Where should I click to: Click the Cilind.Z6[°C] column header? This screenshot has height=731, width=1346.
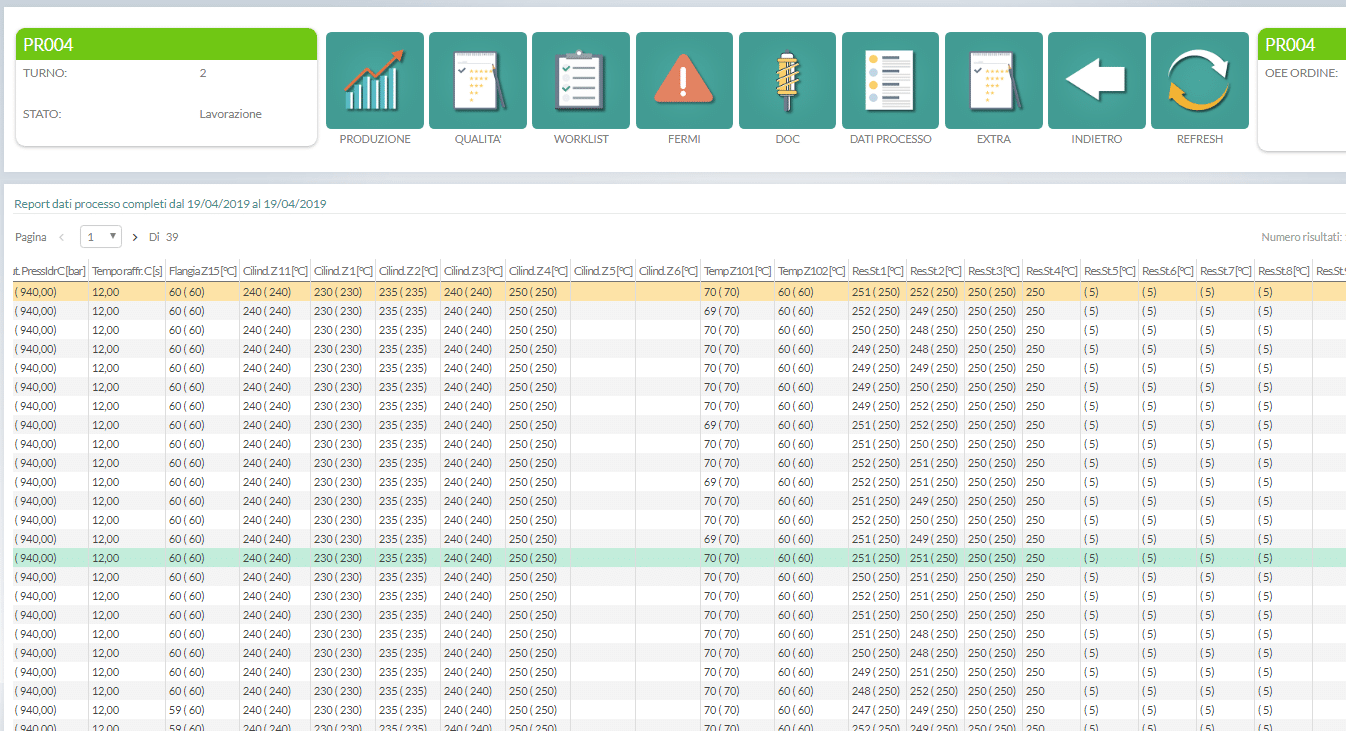(x=668, y=271)
